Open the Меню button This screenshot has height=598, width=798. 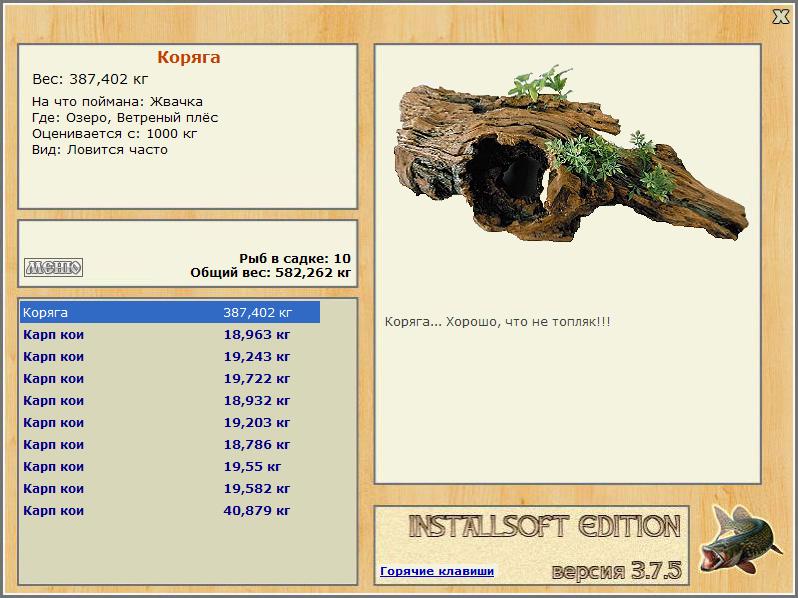click(x=53, y=267)
